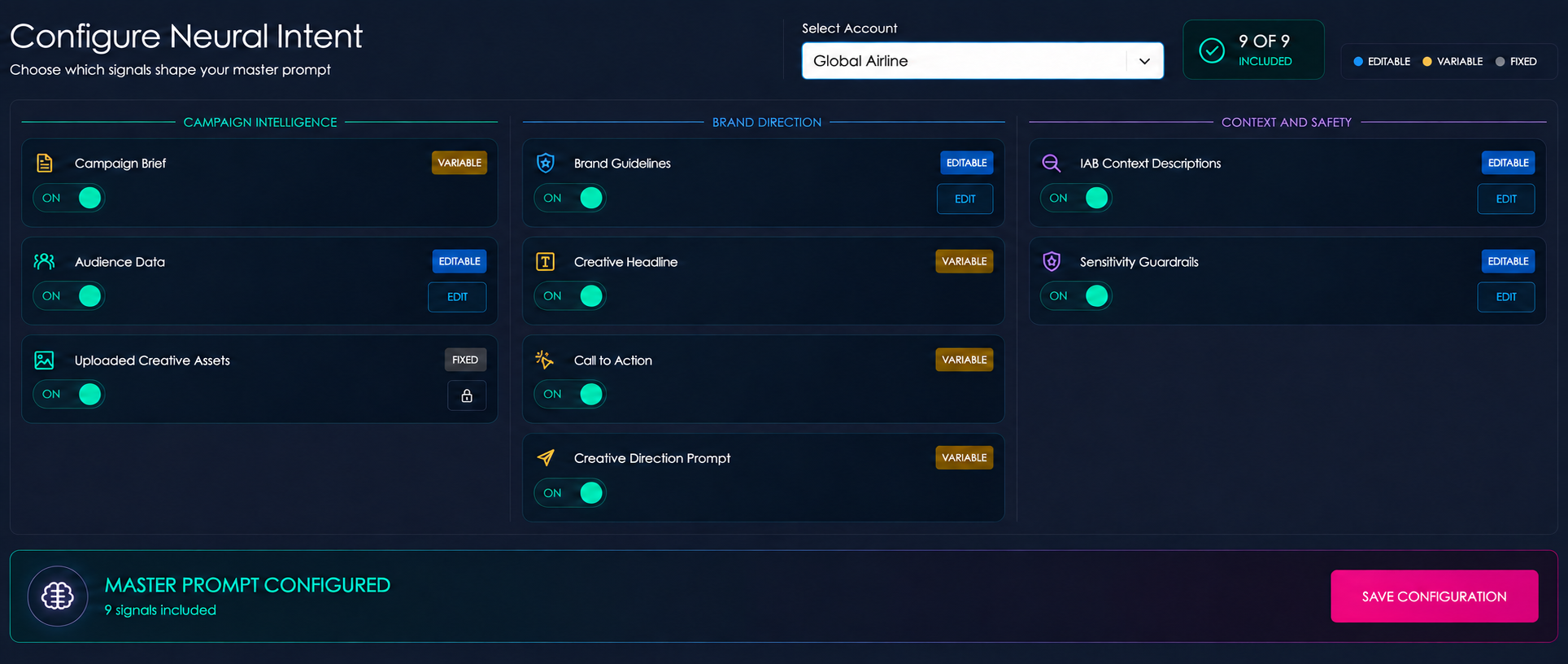
Task: Click the Brand Guidelines shield icon
Action: point(546,163)
